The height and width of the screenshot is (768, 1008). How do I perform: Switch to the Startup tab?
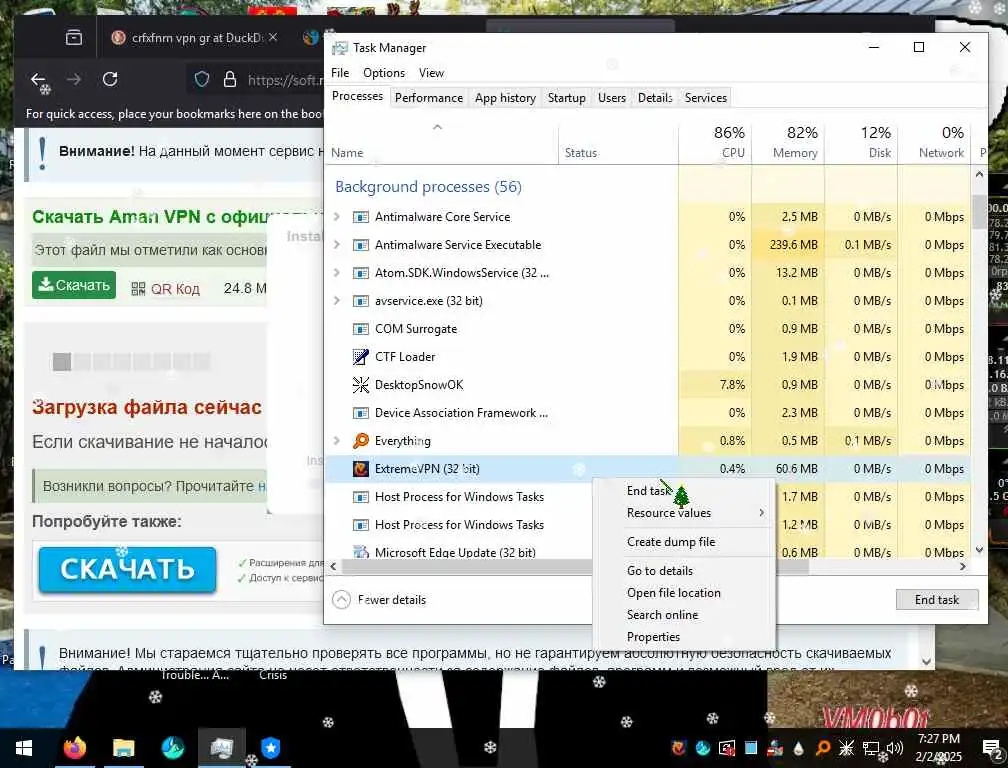click(x=566, y=98)
